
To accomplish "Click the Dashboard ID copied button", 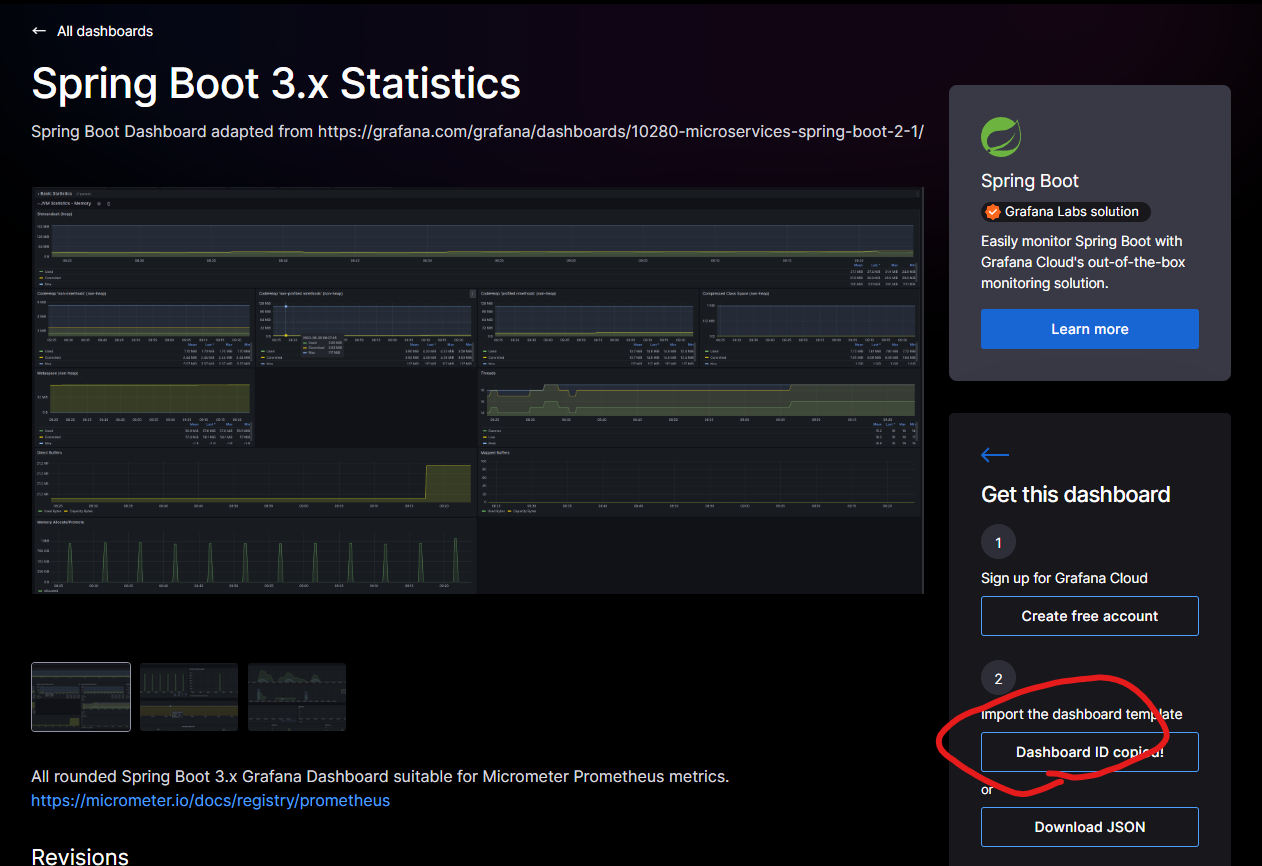I will click(x=1089, y=752).
